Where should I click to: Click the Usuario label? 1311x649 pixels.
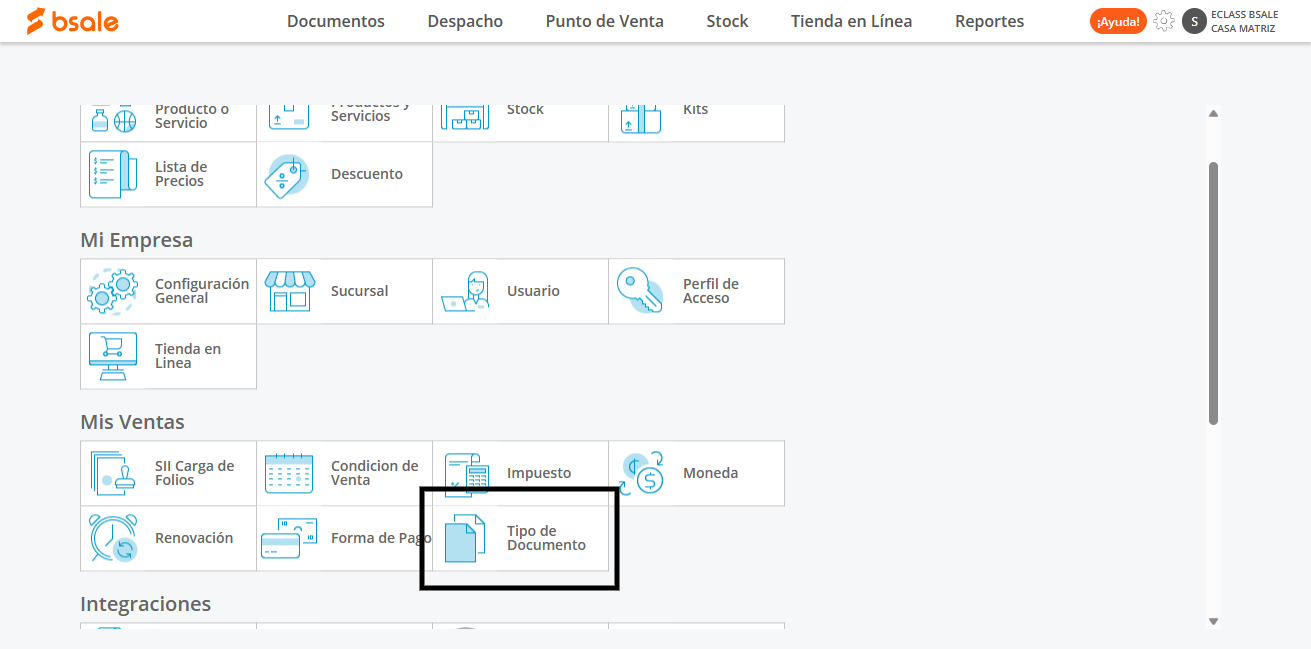[533, 291]
